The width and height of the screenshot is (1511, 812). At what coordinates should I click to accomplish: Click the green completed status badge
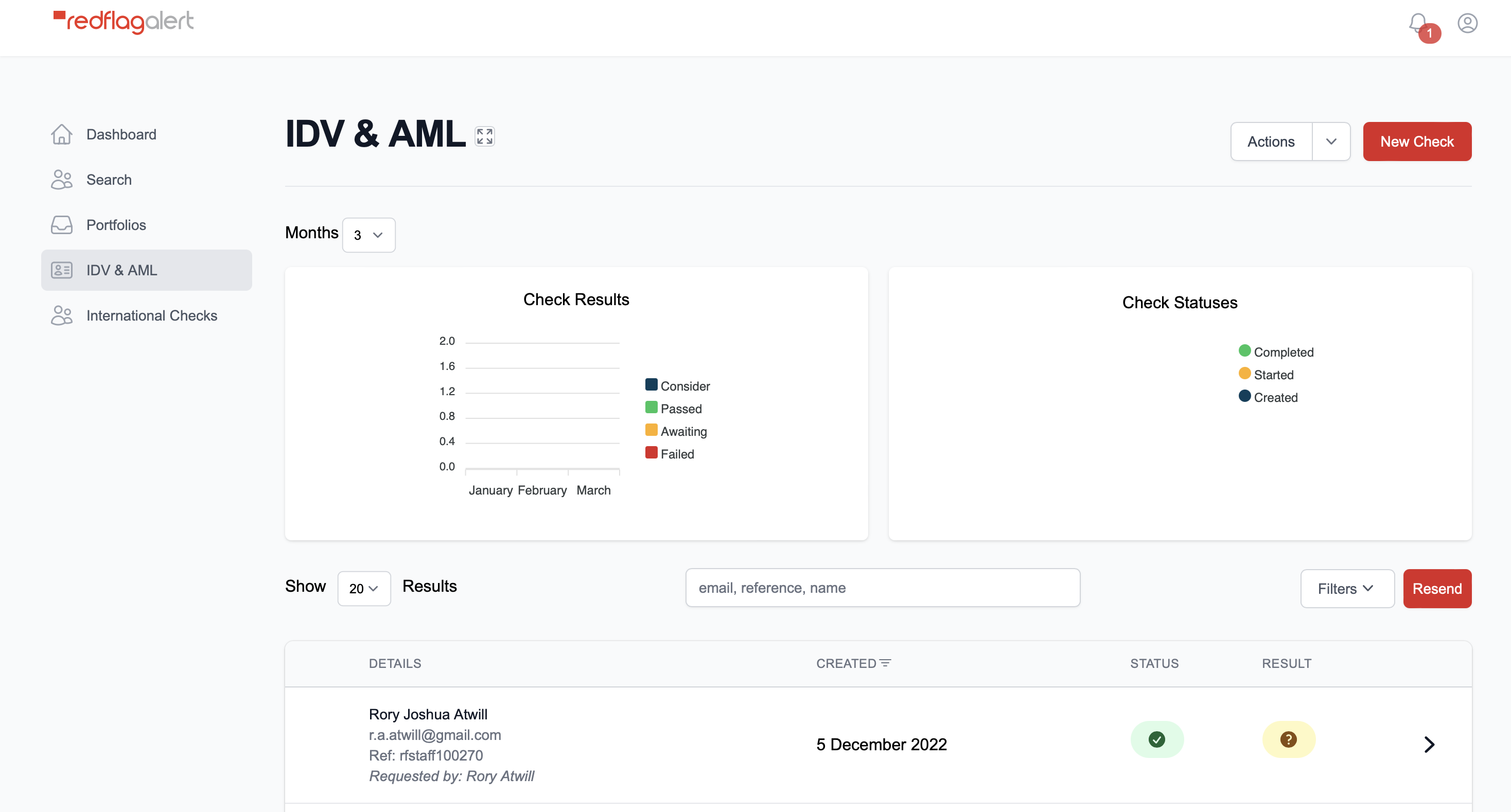click(1157, 739)
